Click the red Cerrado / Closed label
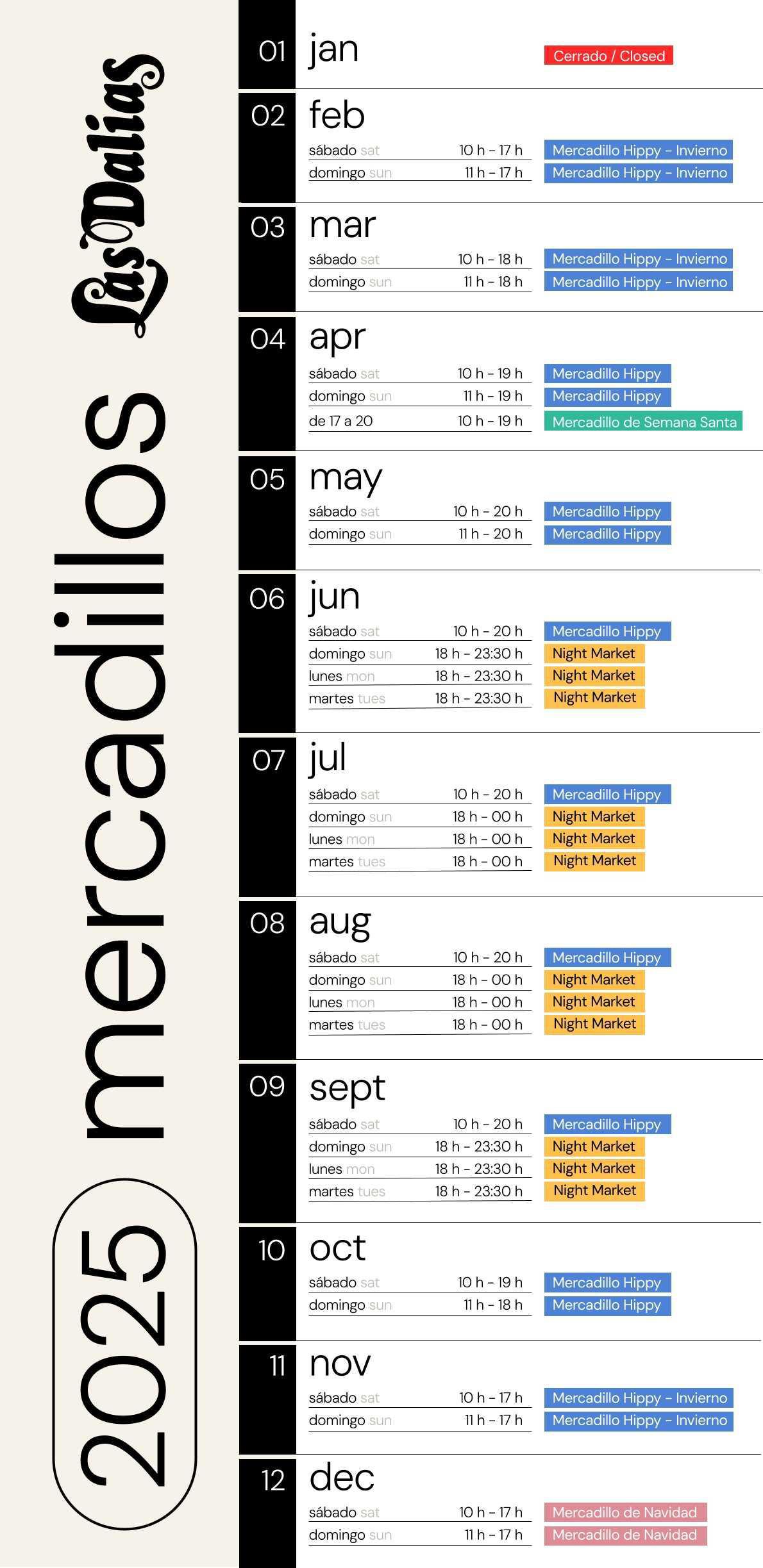 608,56
